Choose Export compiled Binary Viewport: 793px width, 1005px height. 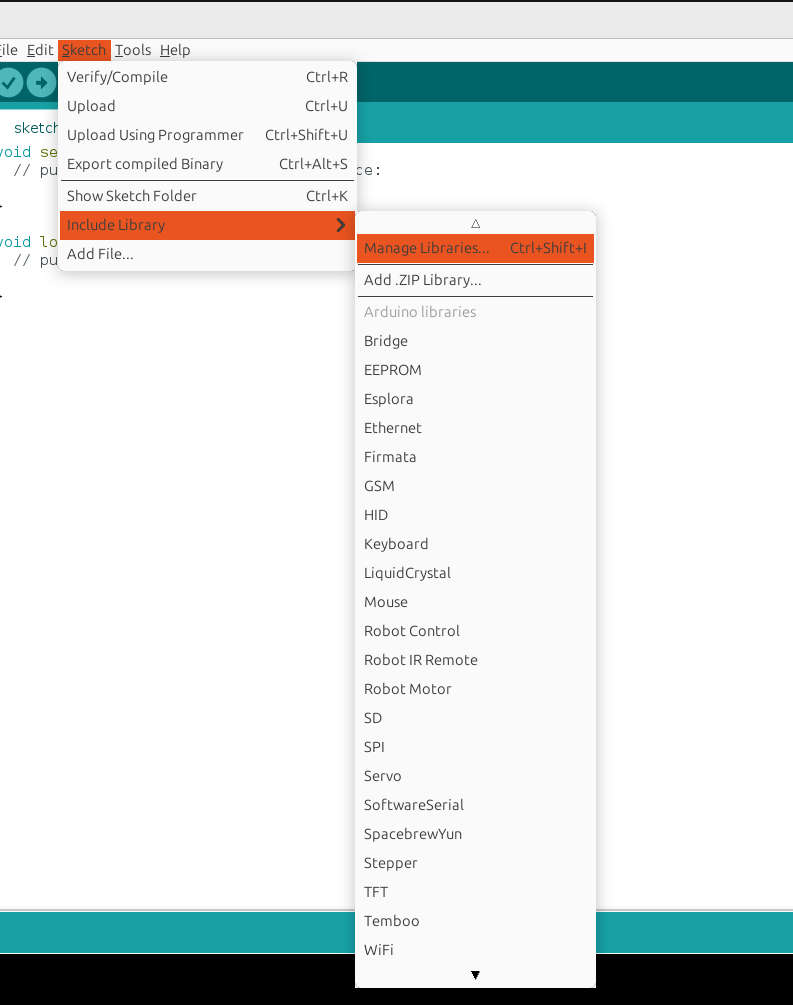coord(207,164)
